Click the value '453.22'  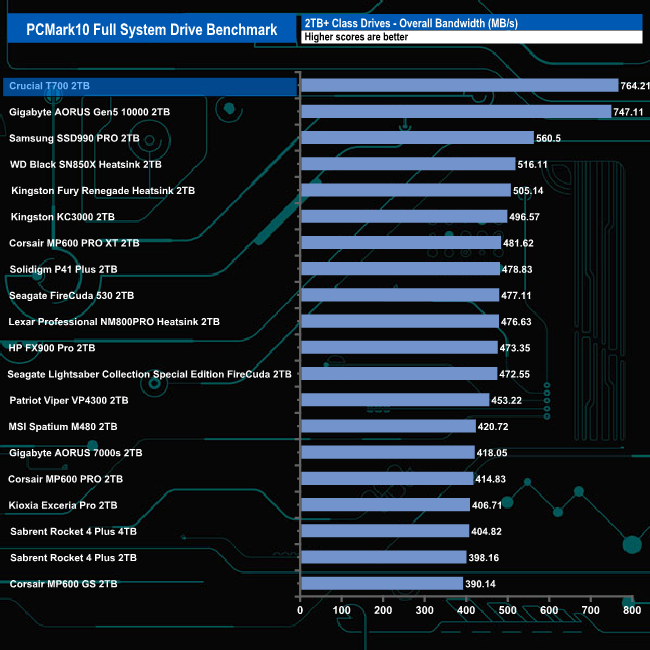507,400
